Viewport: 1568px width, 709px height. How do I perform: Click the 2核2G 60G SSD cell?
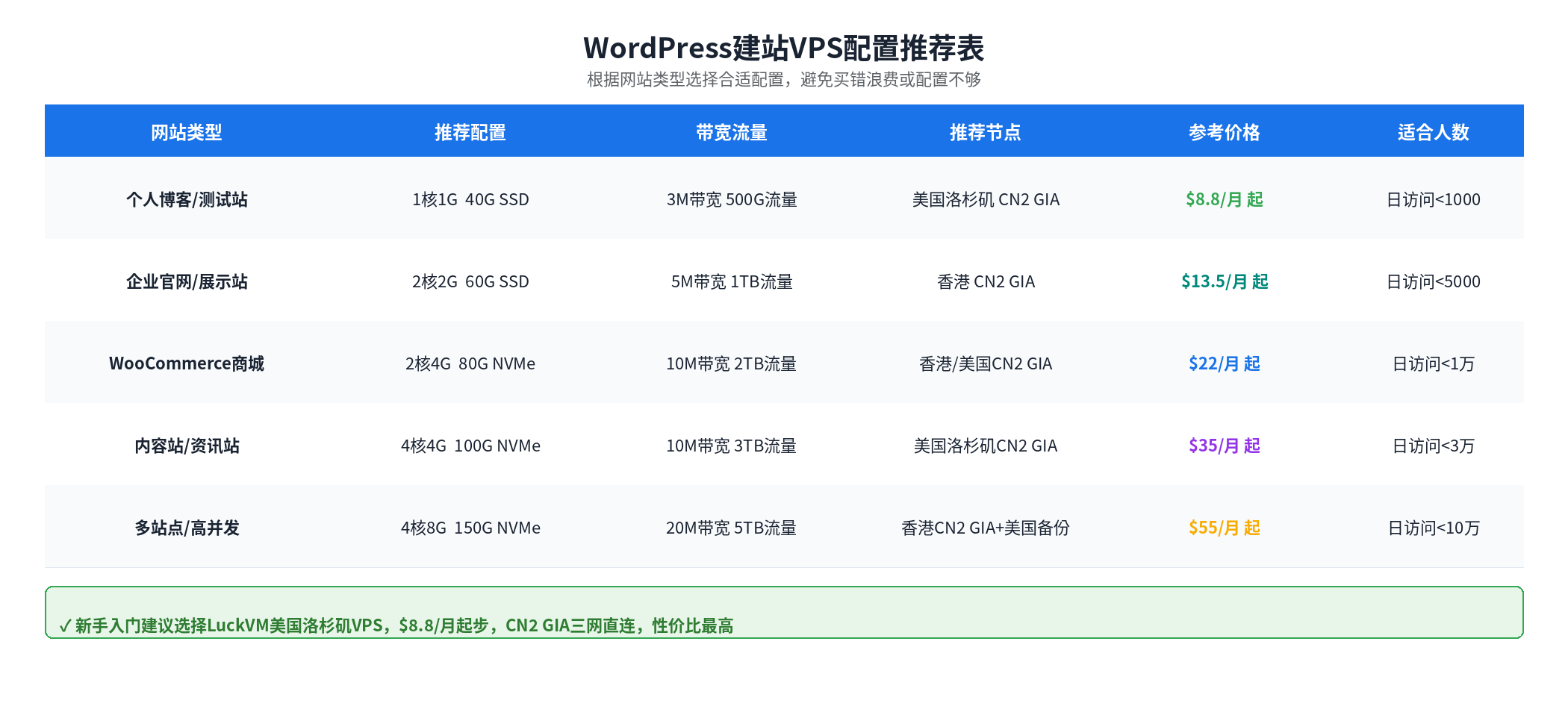[470, 281]
